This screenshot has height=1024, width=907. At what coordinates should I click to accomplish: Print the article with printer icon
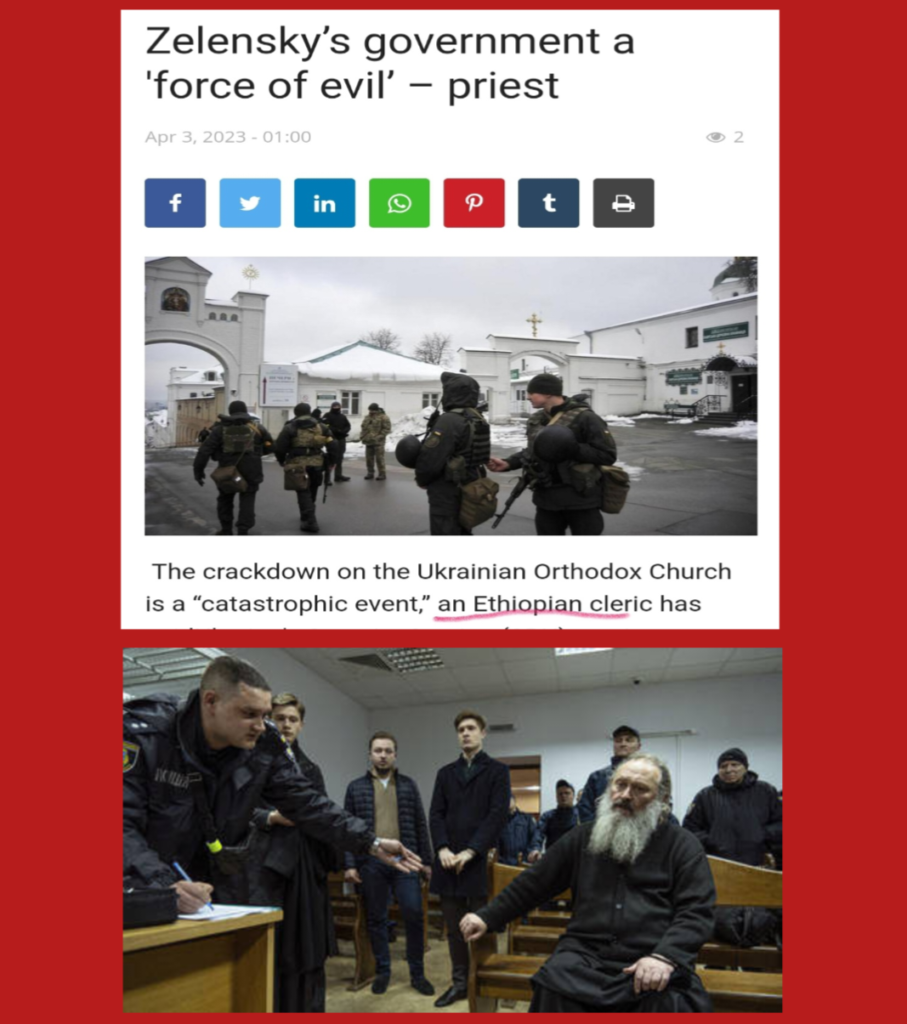(624, 202)
